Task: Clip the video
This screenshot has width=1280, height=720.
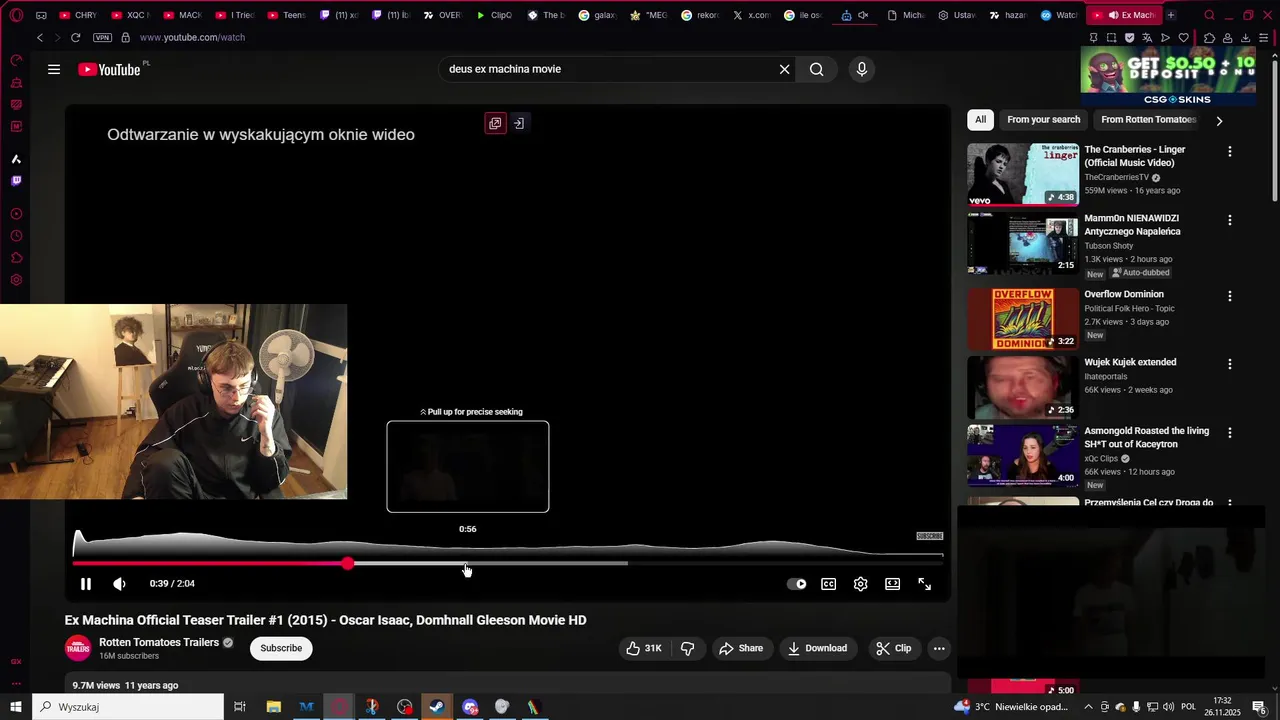Action: tap(894, 648)
